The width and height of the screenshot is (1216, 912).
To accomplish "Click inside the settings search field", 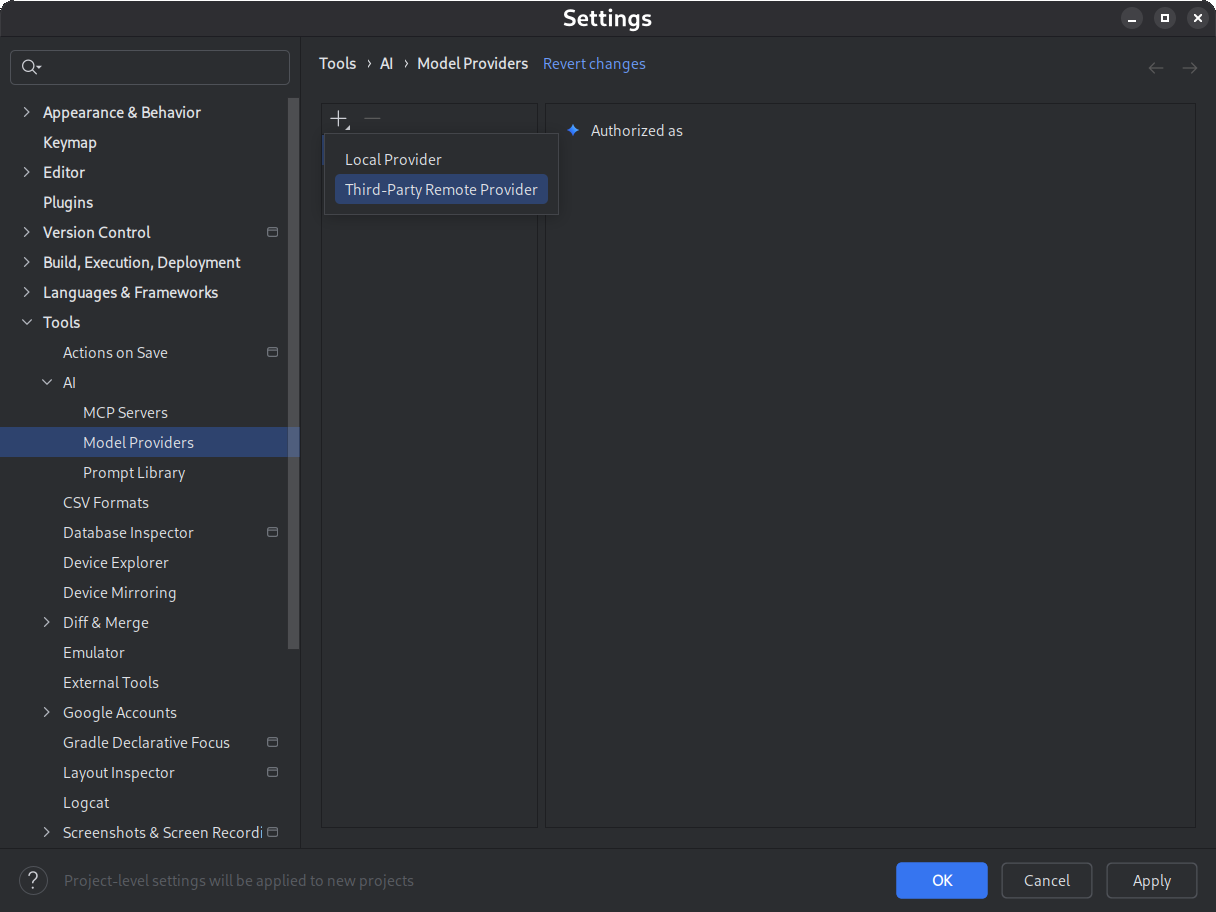I will point(150,67).
